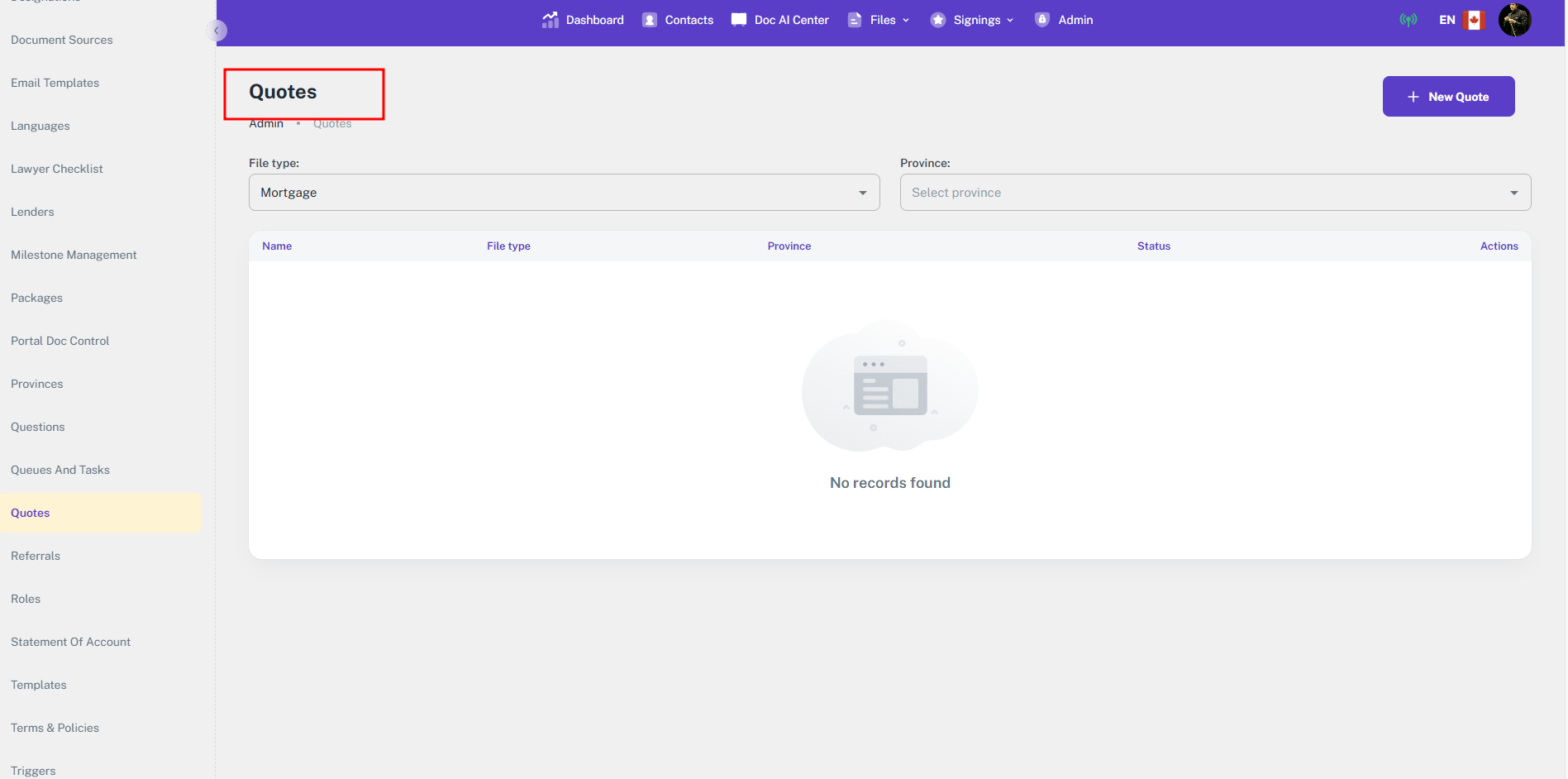Screen dimensions: 1568x779
Task: Open Terms & Policies in sidebar
Action: click(x=55, y=728)
